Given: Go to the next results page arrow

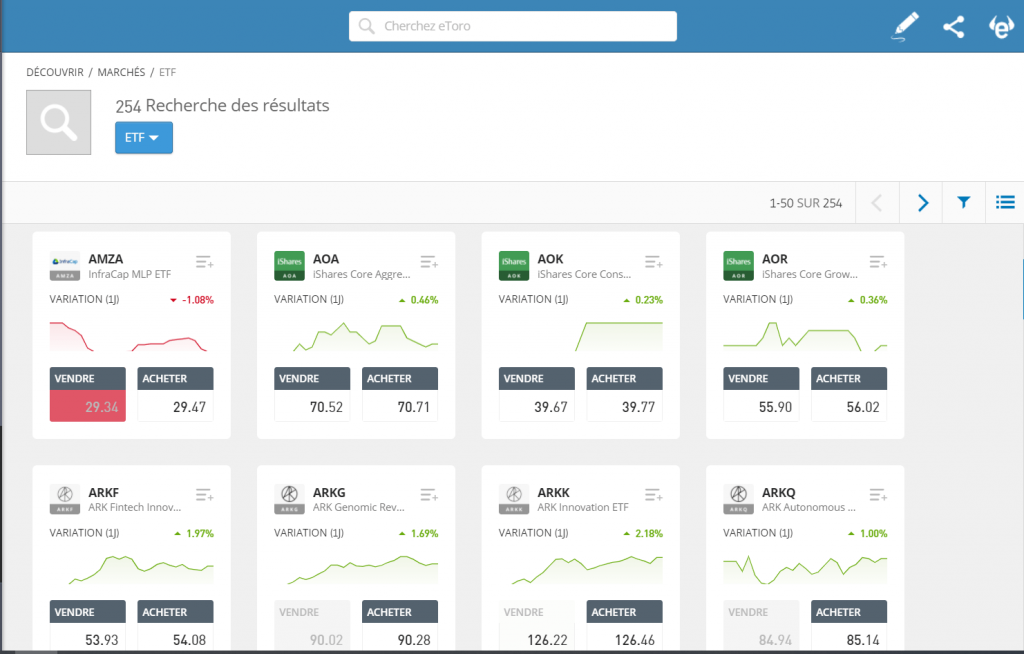Looking at the screenshot, I should (x=922, y=203).
